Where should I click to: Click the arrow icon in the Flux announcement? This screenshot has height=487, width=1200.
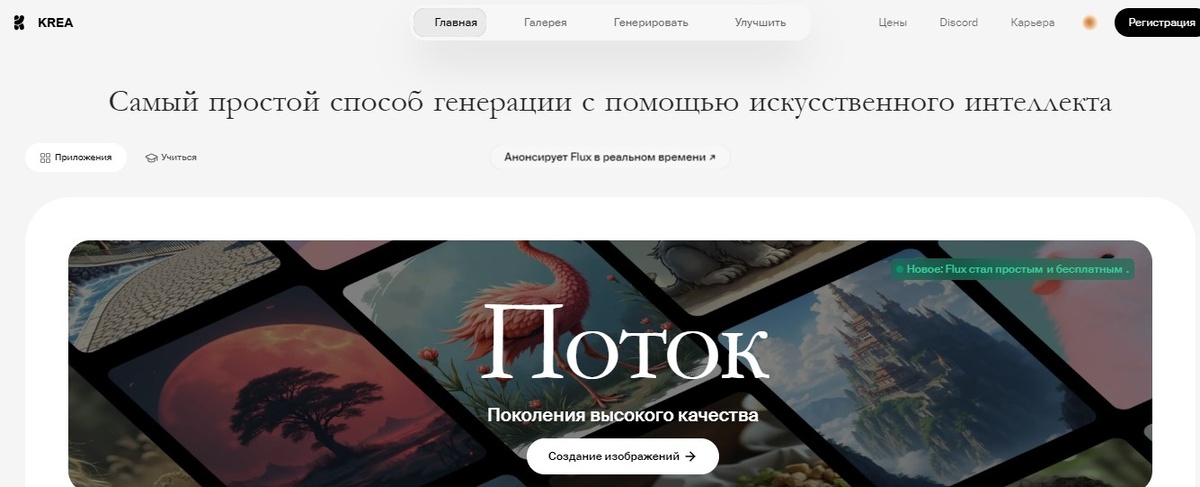tap(712, 157)
